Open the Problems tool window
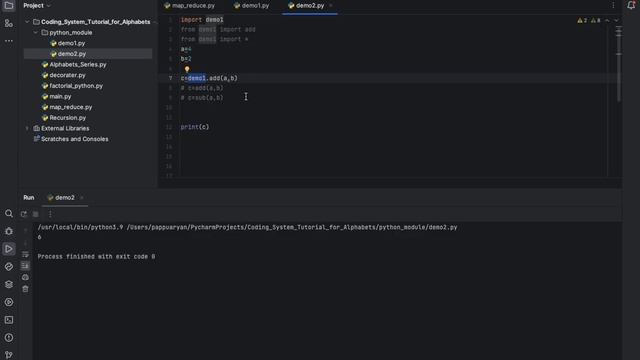Image resolution: width=640 pixels, height=360 pixels. [9, 338]
